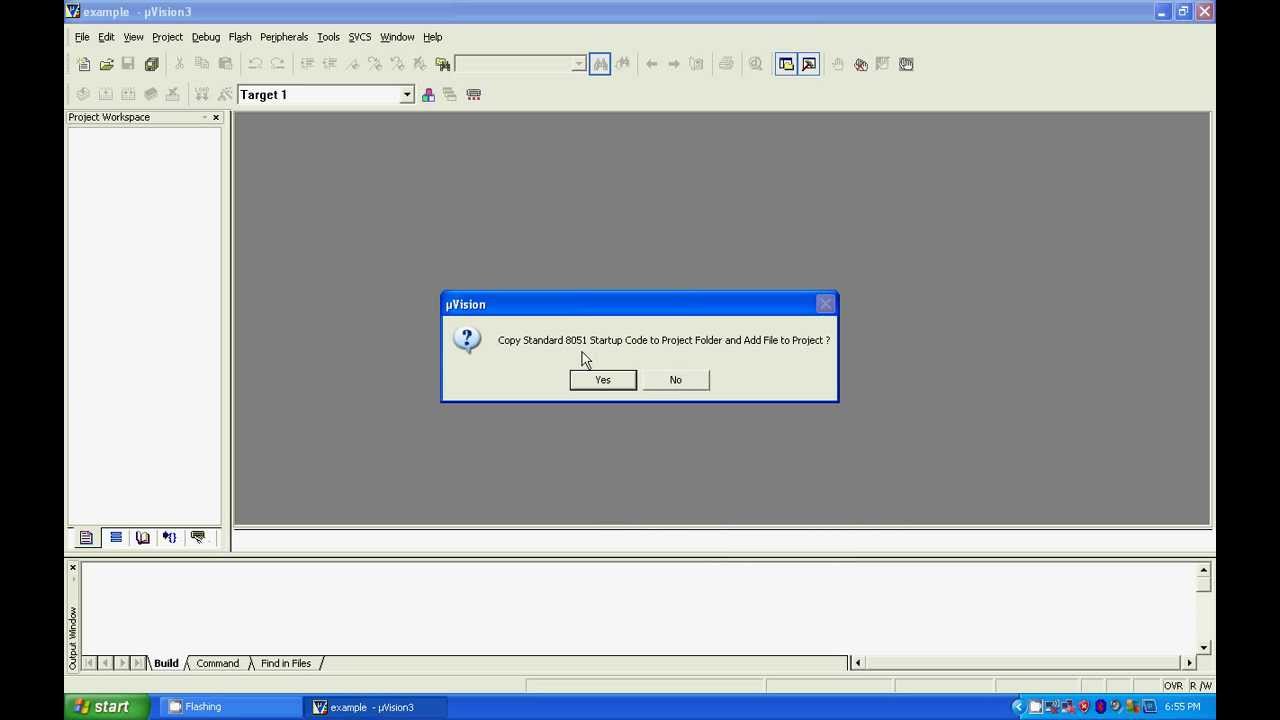
Task: Switch to the Functions tab in Project Workspace
Action: tap(170, 538)
